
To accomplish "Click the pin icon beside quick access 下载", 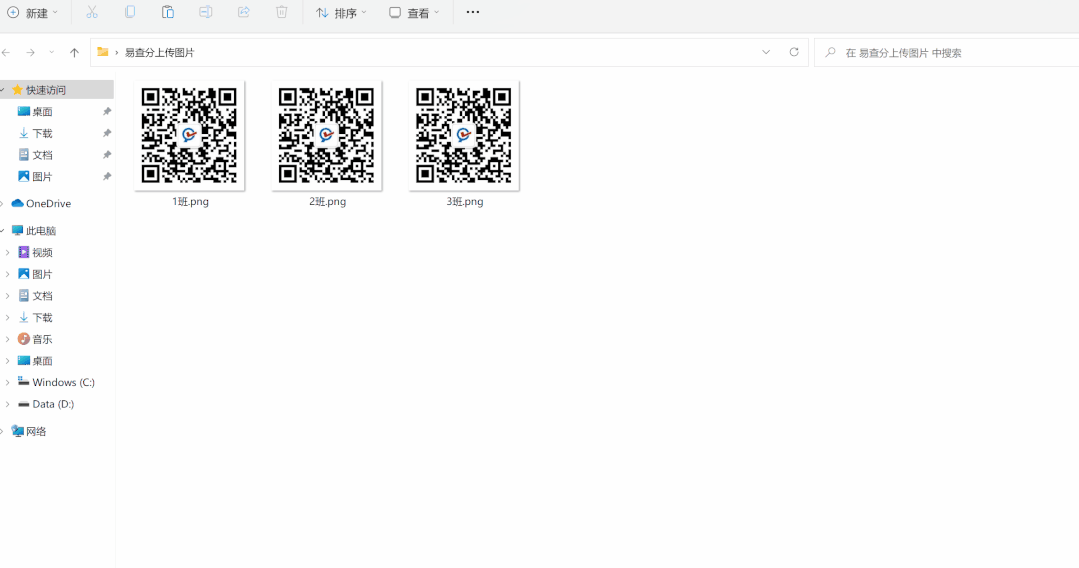I will [x=107, y=134].
